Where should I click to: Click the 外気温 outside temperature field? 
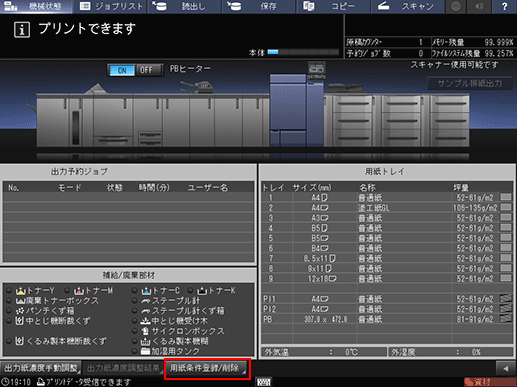point(324,352)
